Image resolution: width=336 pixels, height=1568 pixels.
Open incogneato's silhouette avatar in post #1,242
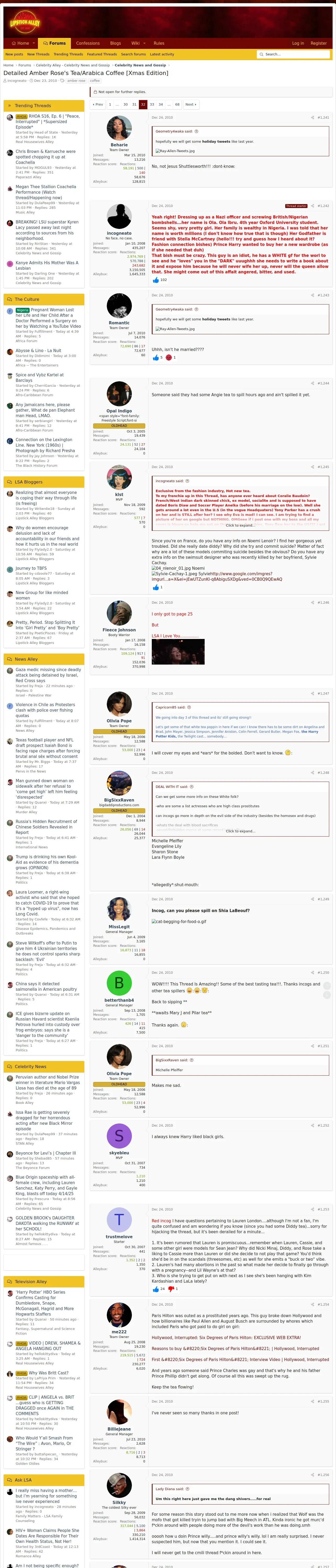coord(119,217)
